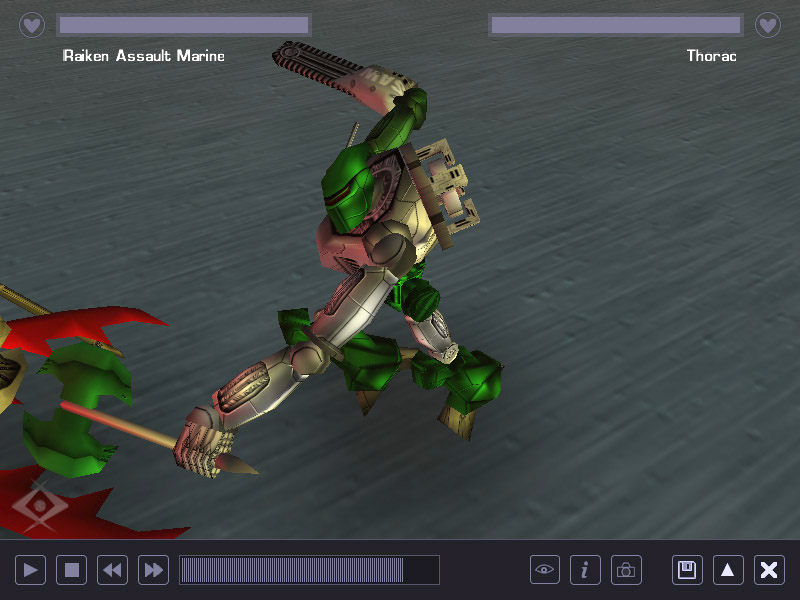Toggle the eye view icon
This screenshot has width=800, height=600.
(544, 569)
